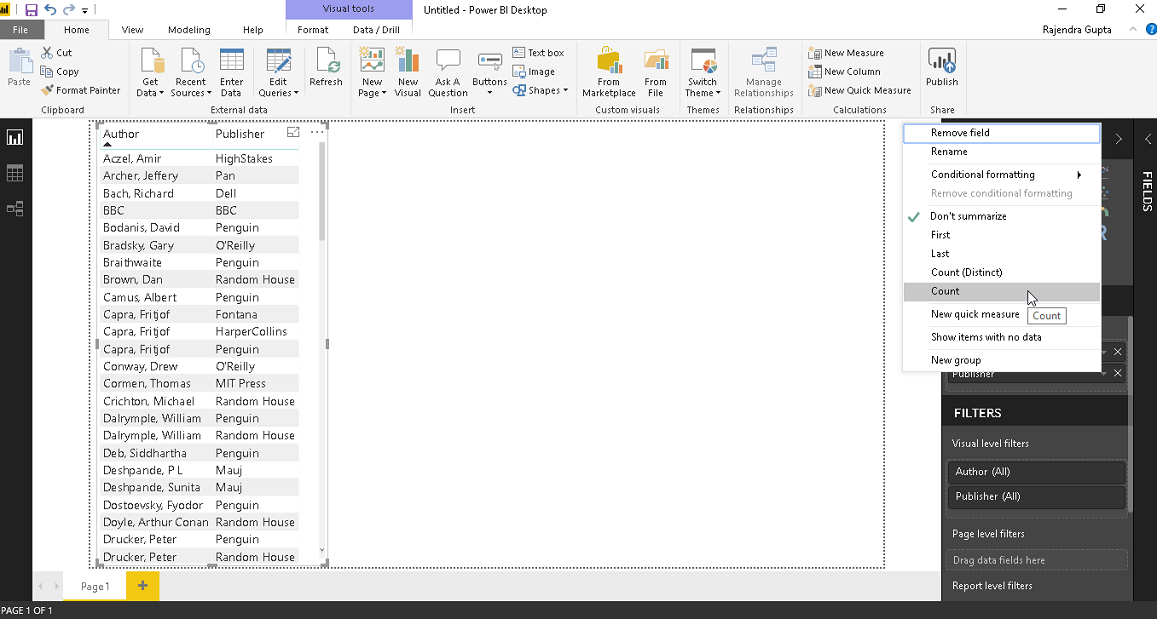
Task: Open More options ellipsis on table visual
Action: click(317, 132)
